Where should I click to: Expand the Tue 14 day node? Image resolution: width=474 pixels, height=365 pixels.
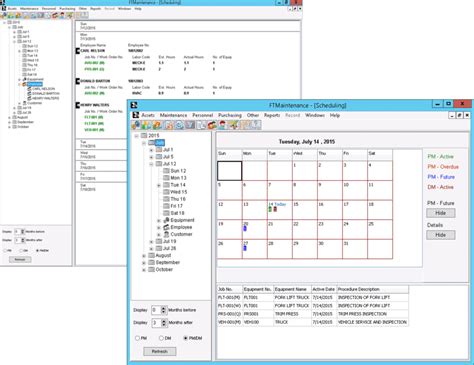click(x=159, y=185)
